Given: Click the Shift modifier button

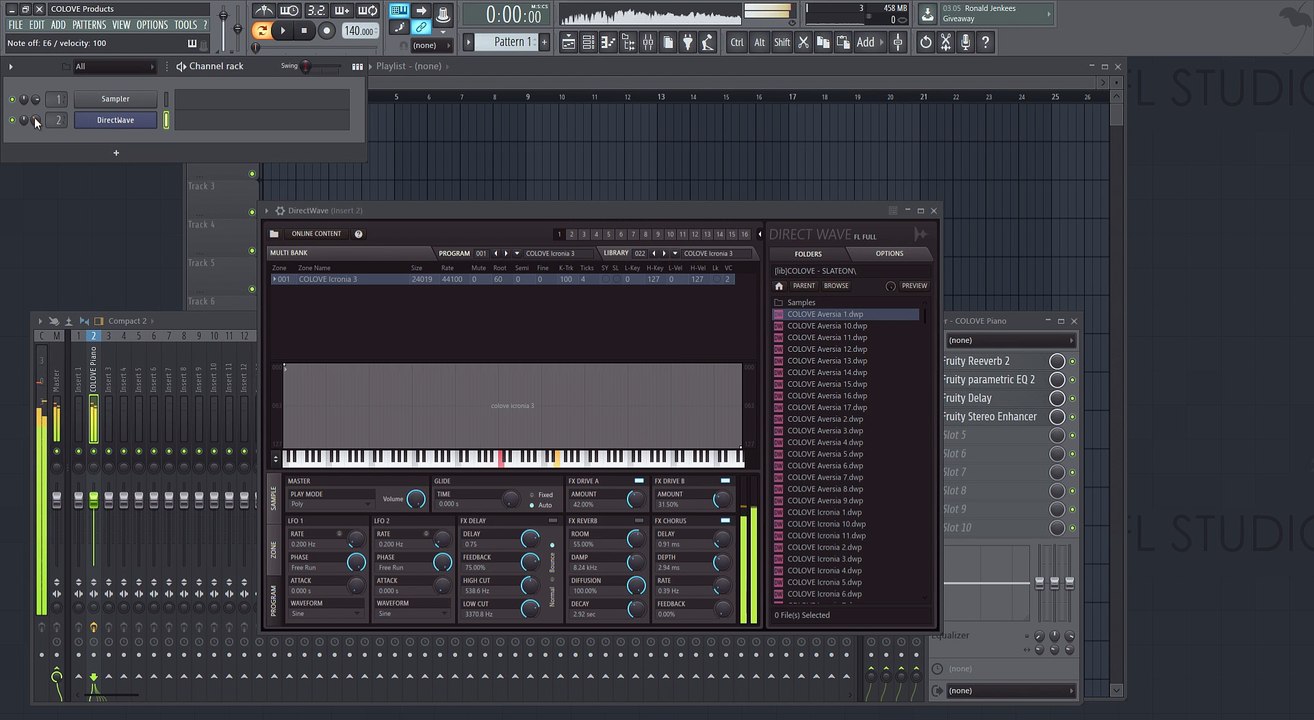Looking at the screenshot, I should tap(782, 42).
